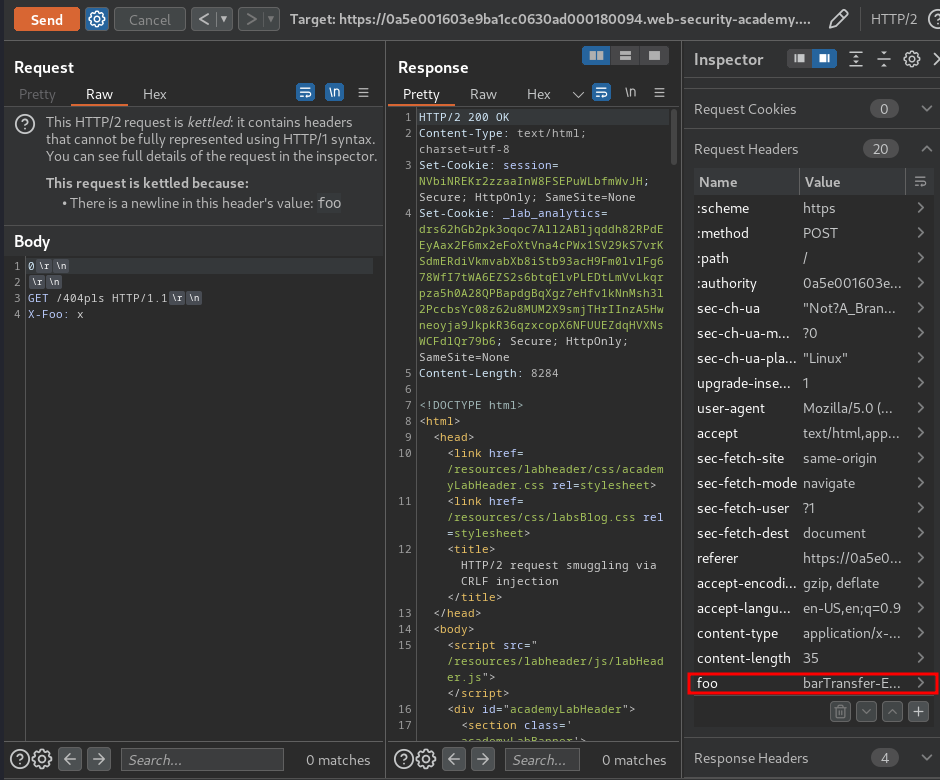This screenshot has width=940, height=780.
Task: Open details arrow for :method header
Action: [920, 233]
